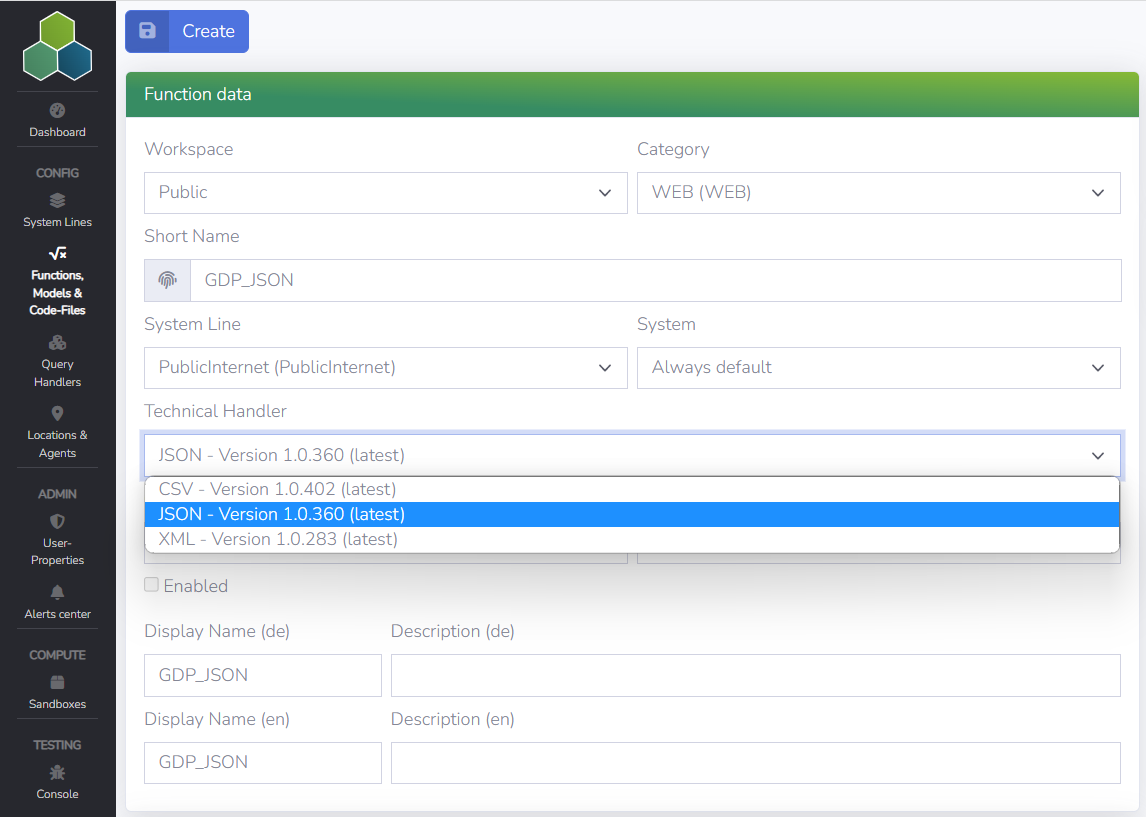Click the fingerprint icon beside Short Name
This screenshot has height=817, width=1146.
coord(166,280)
